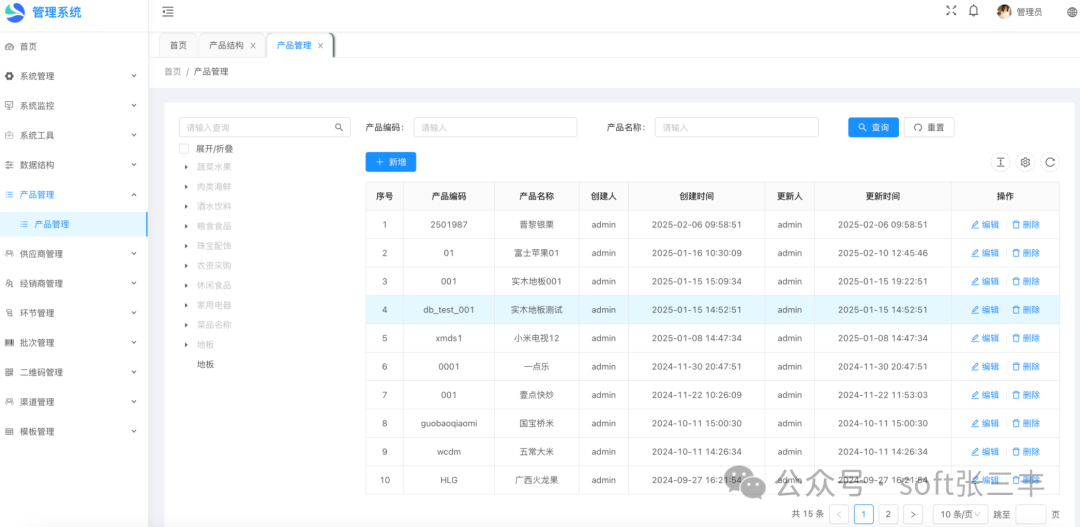This screenshot has height=527, width=1080.
Task: Click the 产品编码 input field
Action: (x=495, y=127)
